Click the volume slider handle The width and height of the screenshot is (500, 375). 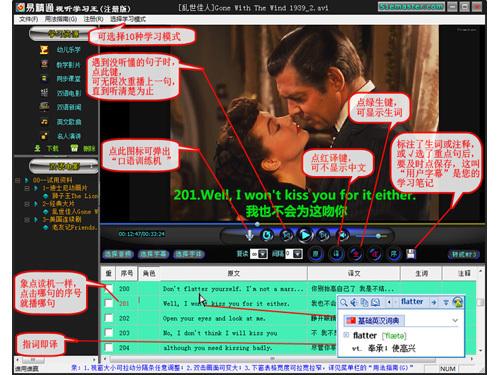[x=378, y=236]
